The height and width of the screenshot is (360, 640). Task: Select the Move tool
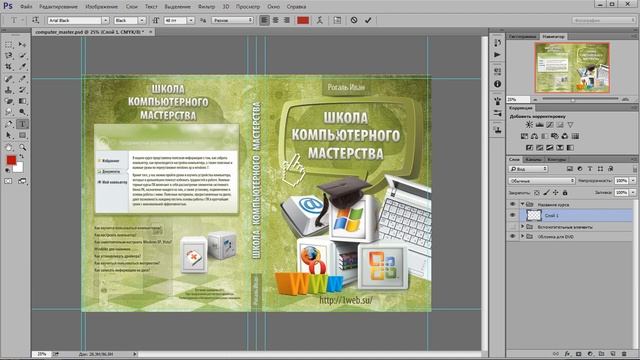click(22, 44)
